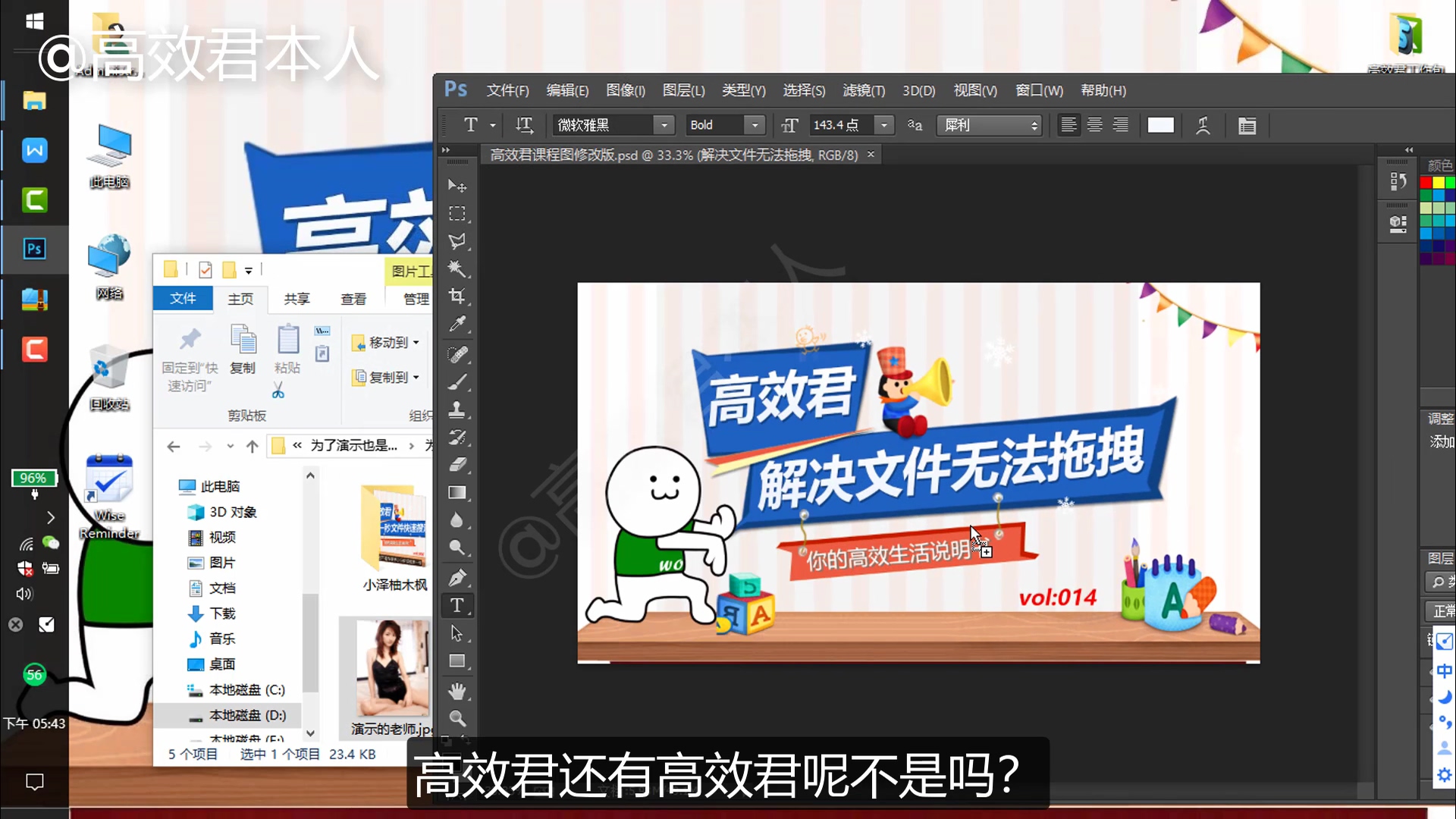Click the text color swatch in options bar
1456x819 pixels.
[1160, 125]
